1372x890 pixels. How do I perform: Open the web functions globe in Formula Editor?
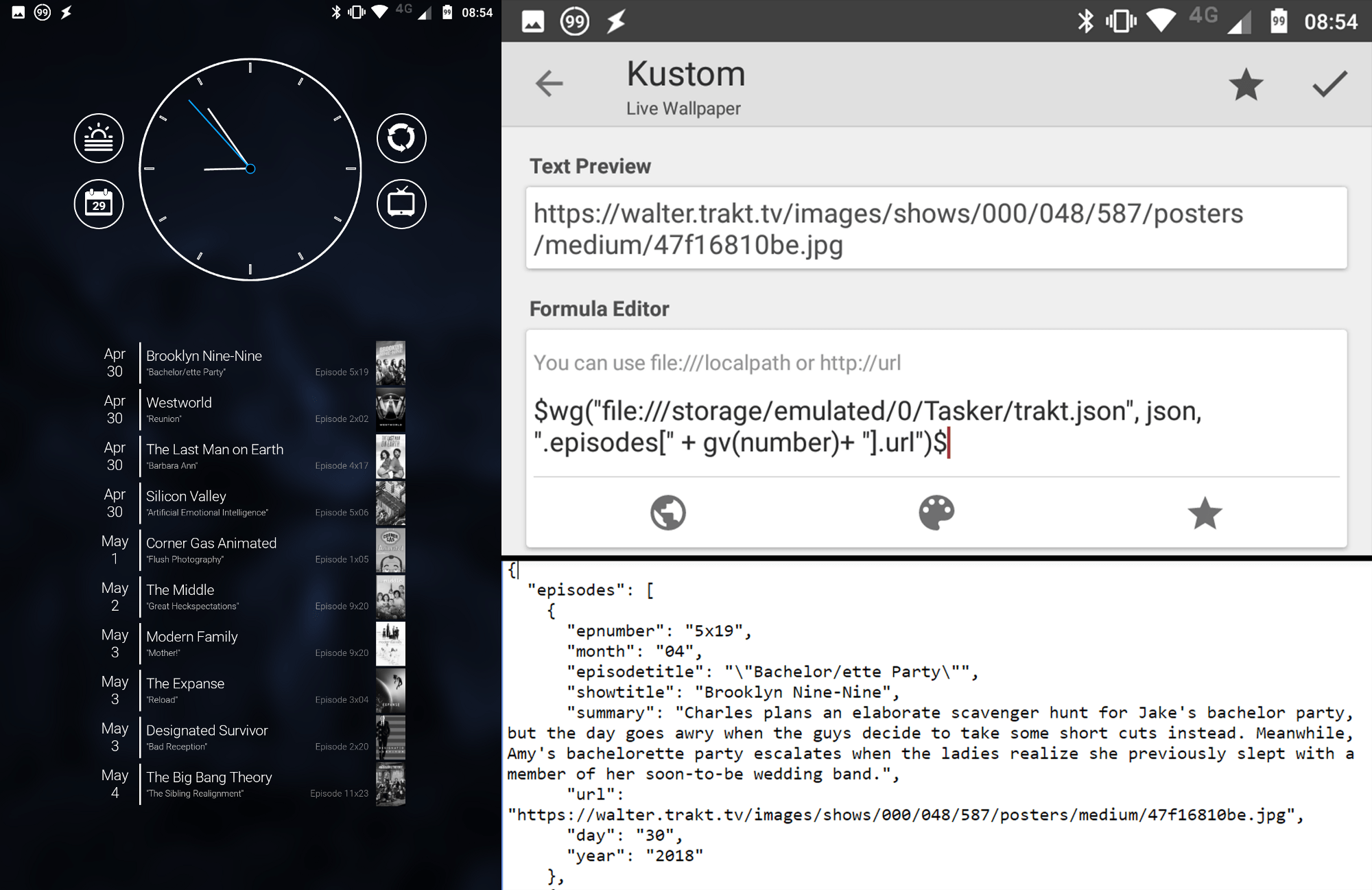pyautogui.click(x=667, y=512)
